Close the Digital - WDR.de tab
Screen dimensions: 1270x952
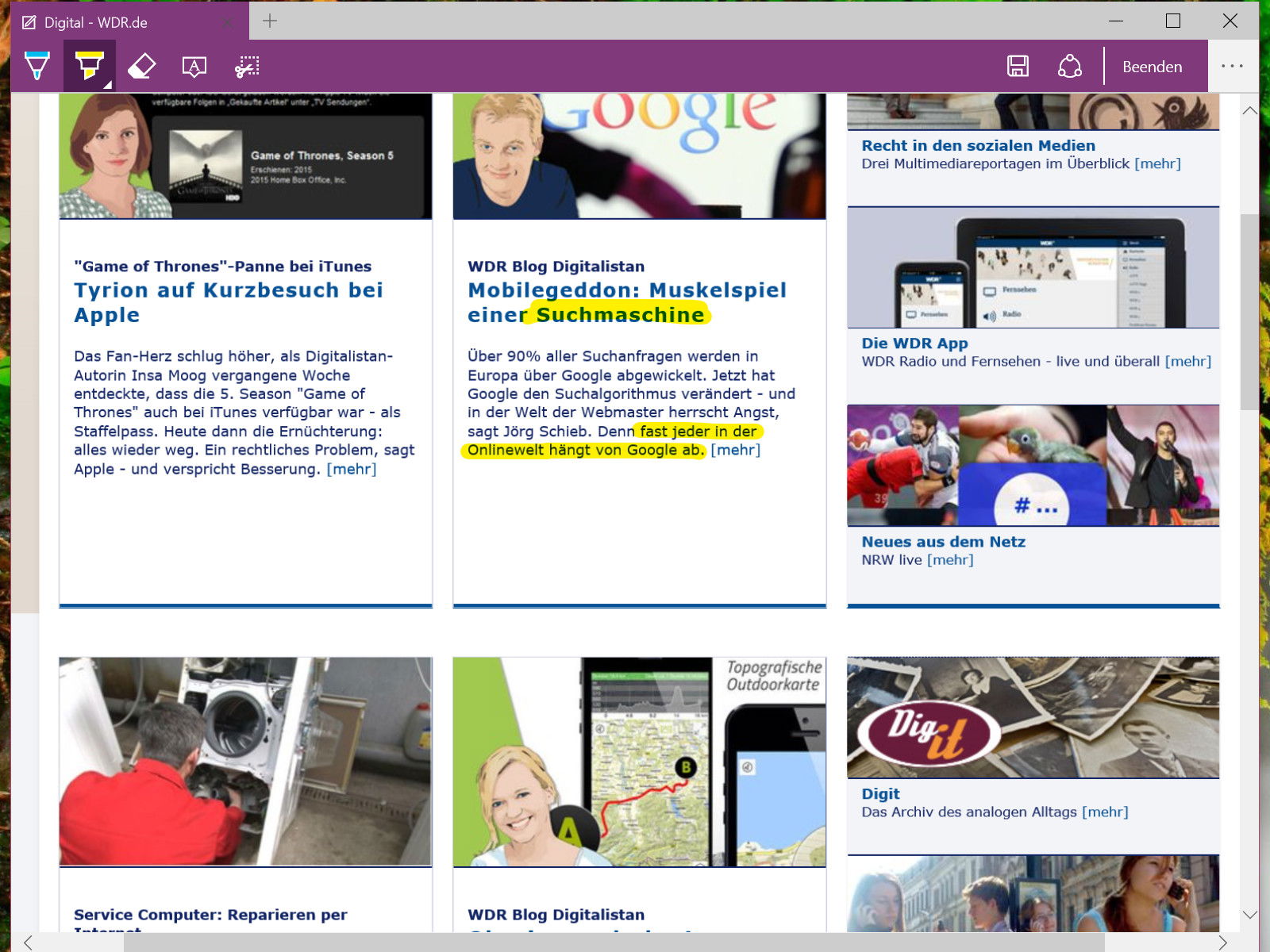click(229, 22)
